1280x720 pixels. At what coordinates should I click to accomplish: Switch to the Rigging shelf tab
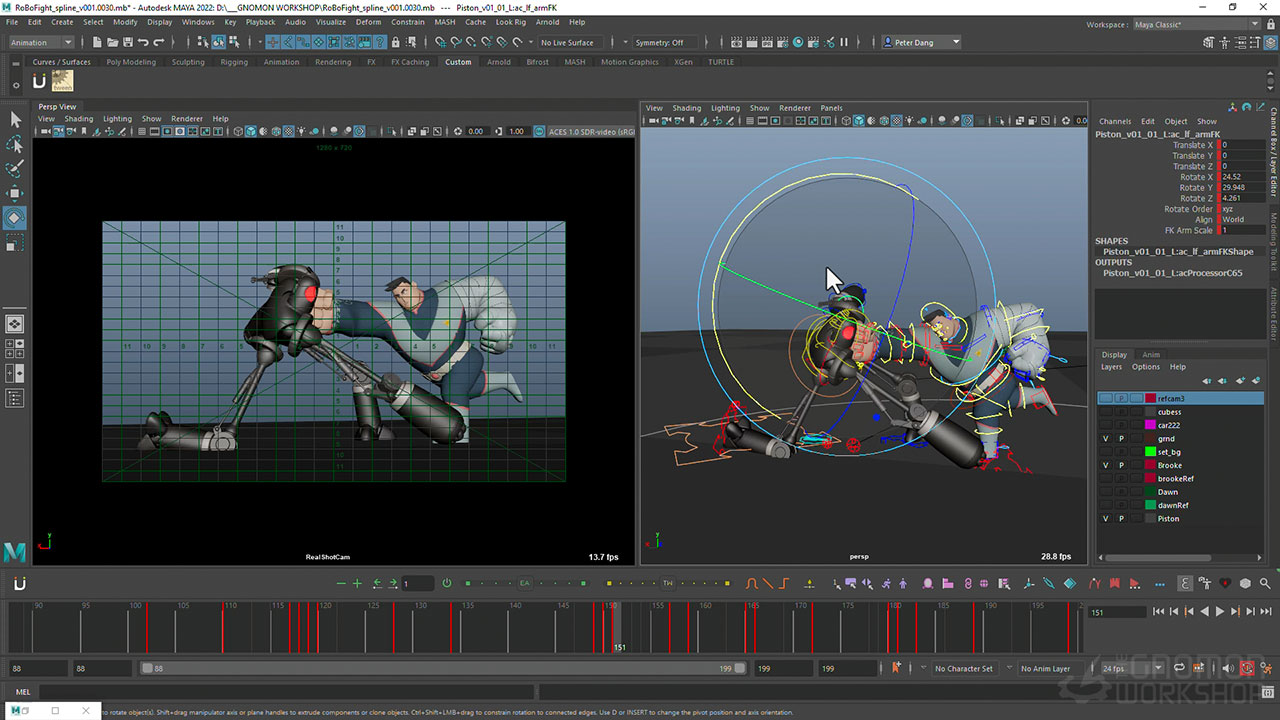pyautogui.click(x=234, y=62)
